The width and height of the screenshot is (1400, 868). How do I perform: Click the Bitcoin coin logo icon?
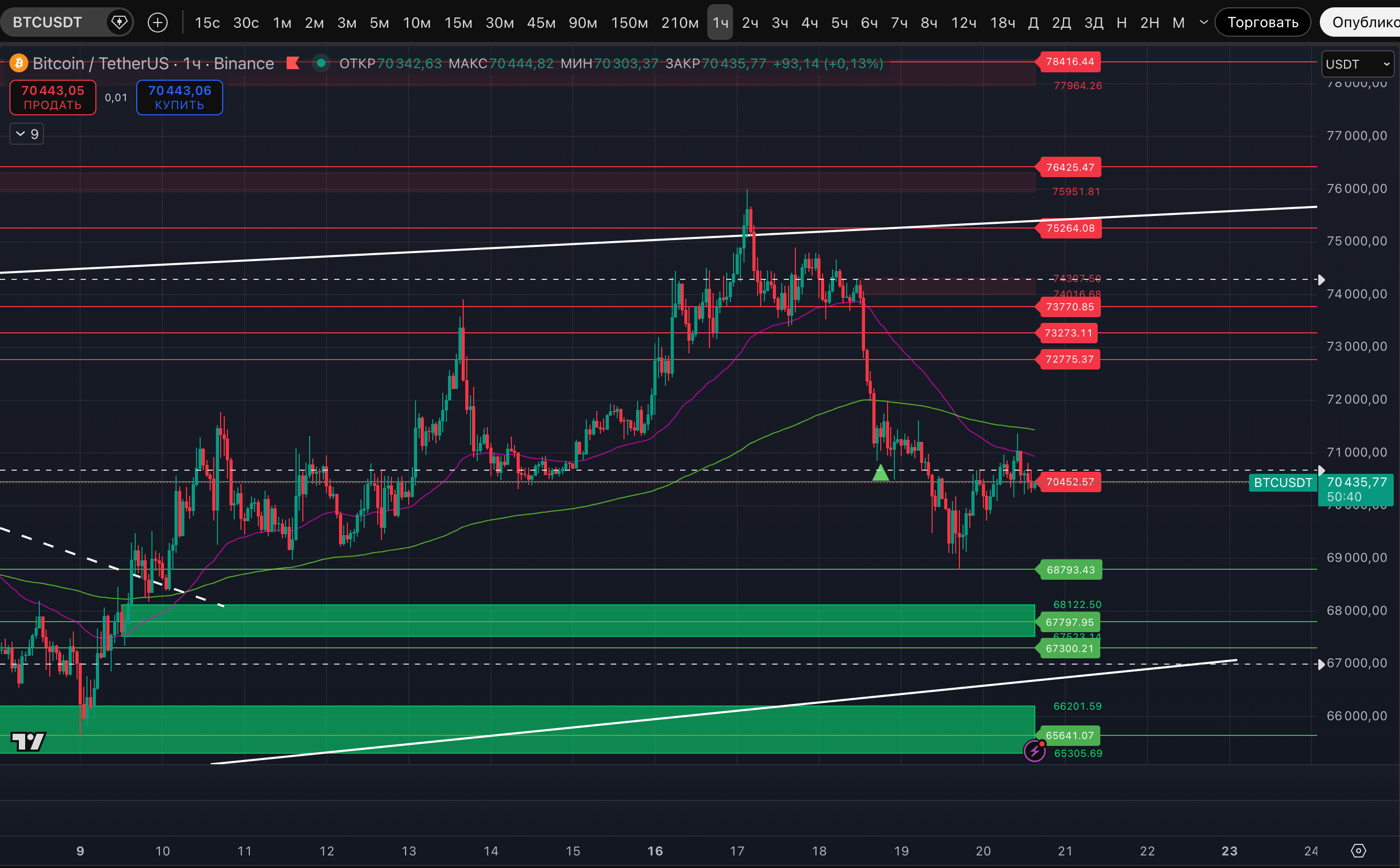click(18, 63)
